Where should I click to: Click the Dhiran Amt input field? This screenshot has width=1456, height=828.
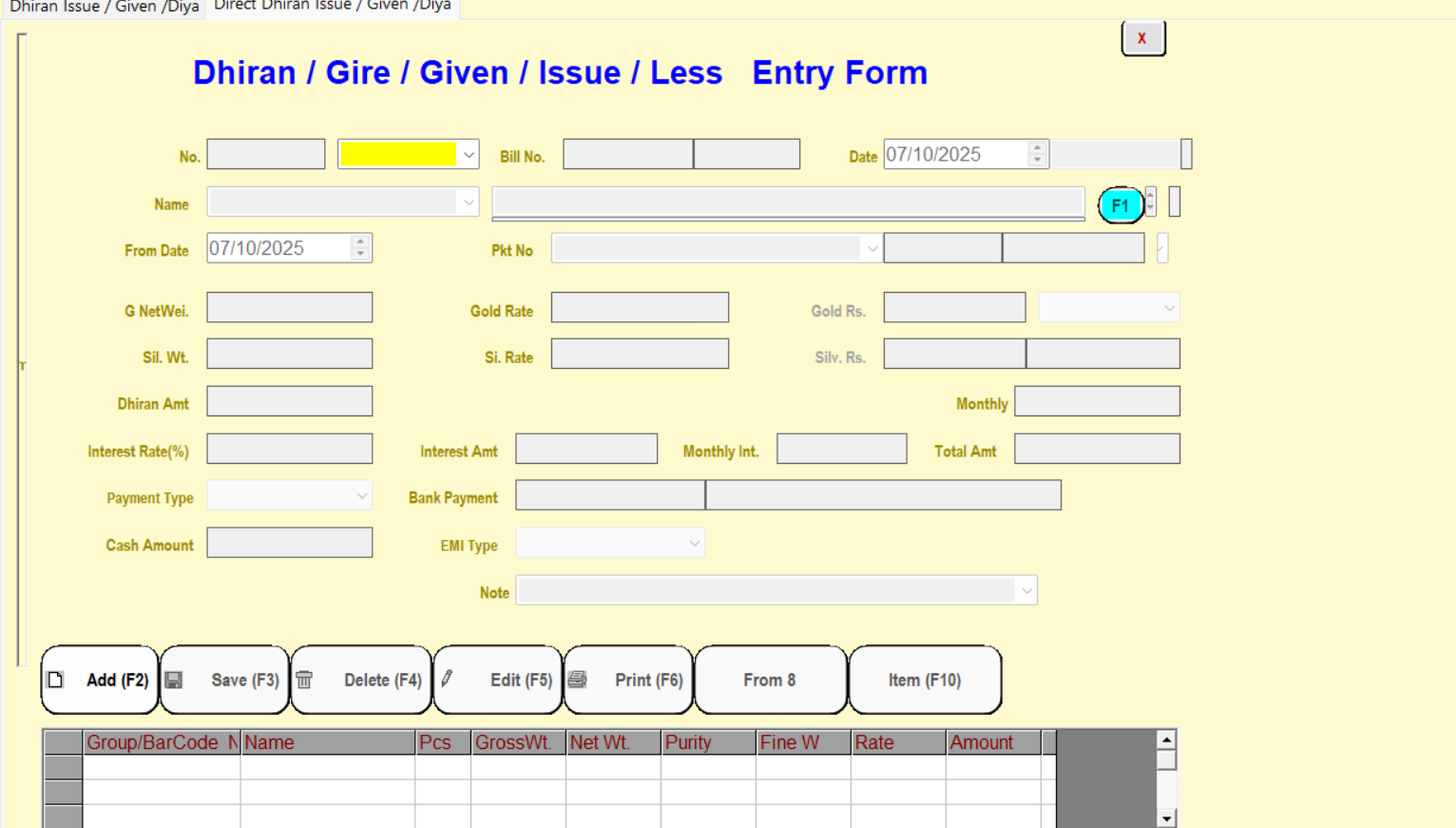tap(290, 401)
